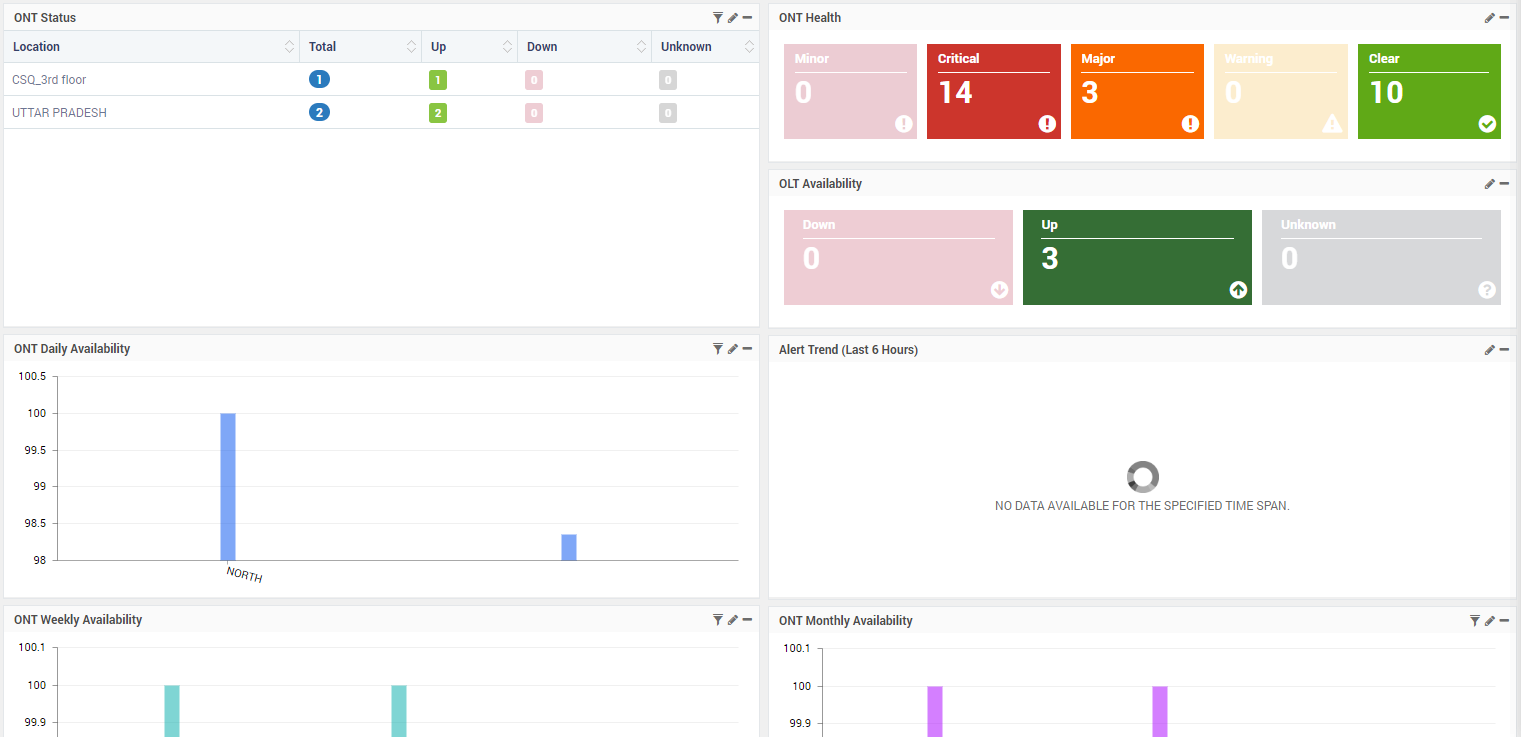Click the no data available message
This screenshot has width=1521, height=737.
pyautogui.click(x=1142, y=506)
